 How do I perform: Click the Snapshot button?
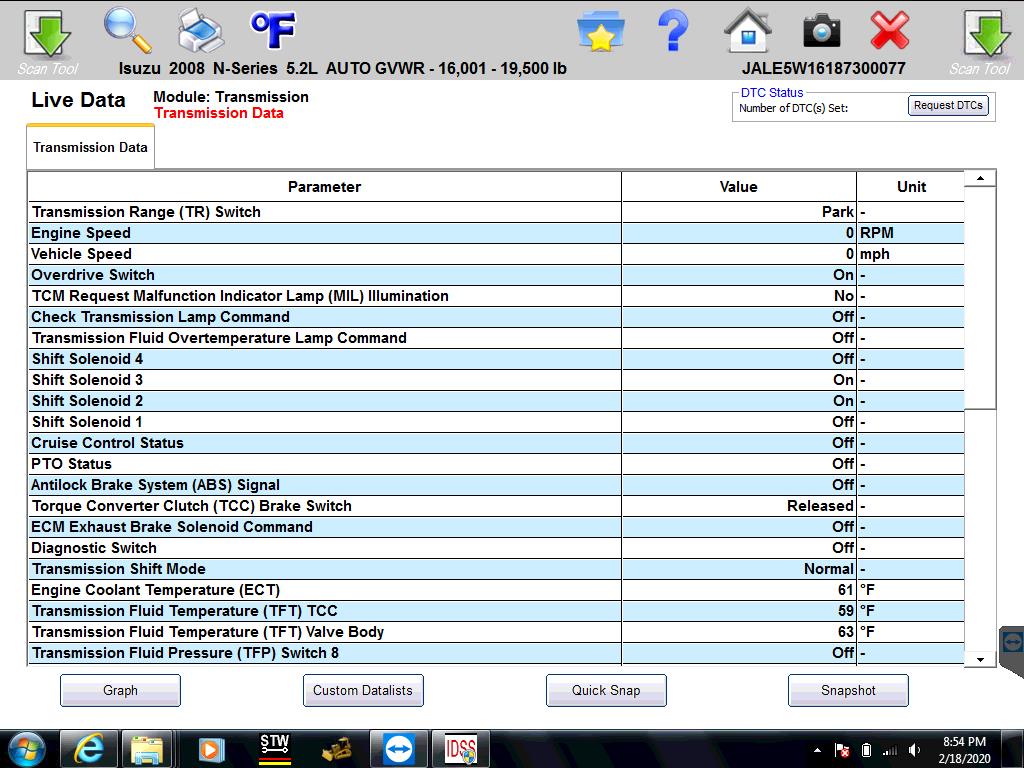pos(848,690)
